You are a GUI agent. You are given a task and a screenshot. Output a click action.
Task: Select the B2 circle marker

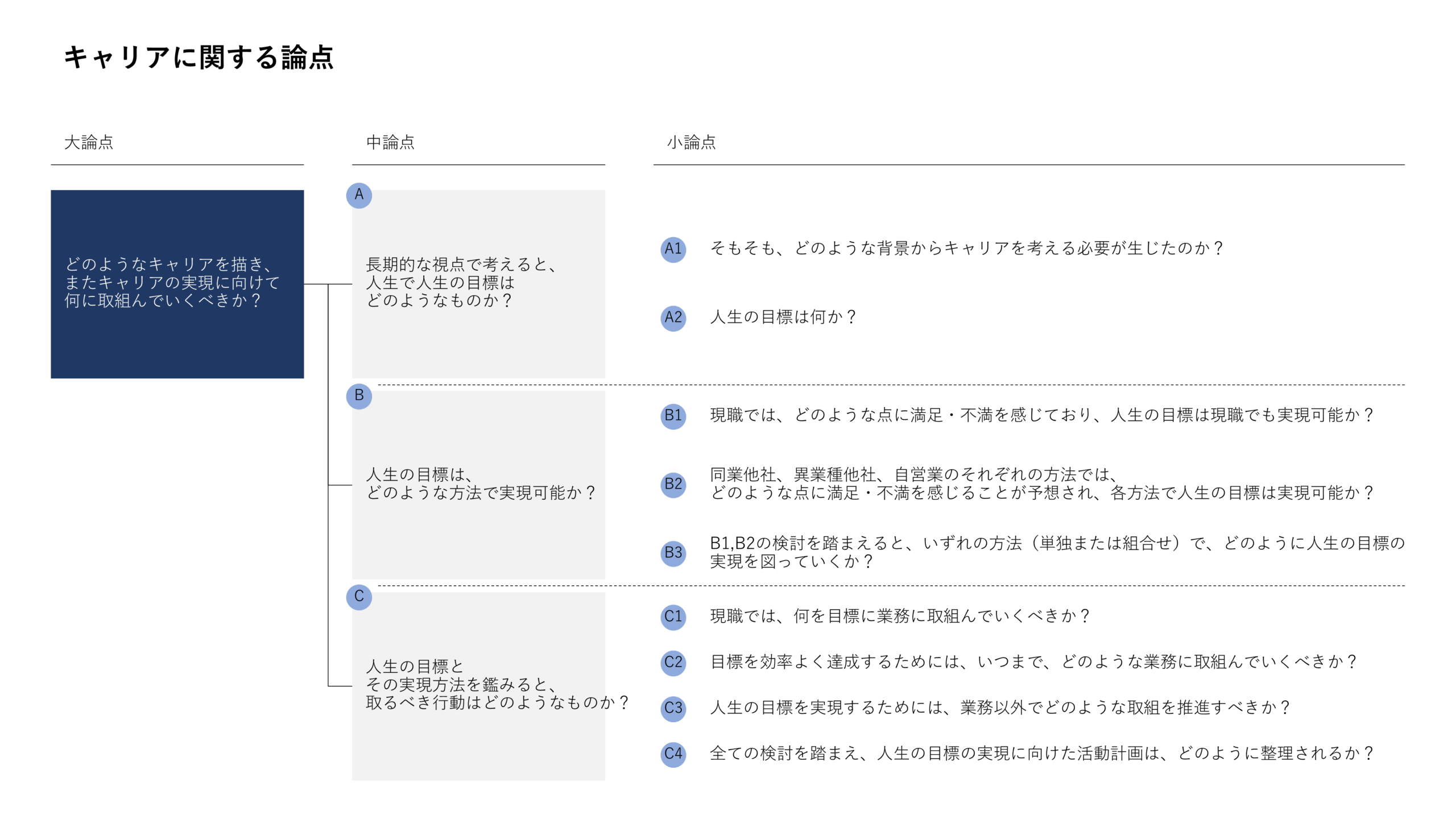(x=673, y=486)
